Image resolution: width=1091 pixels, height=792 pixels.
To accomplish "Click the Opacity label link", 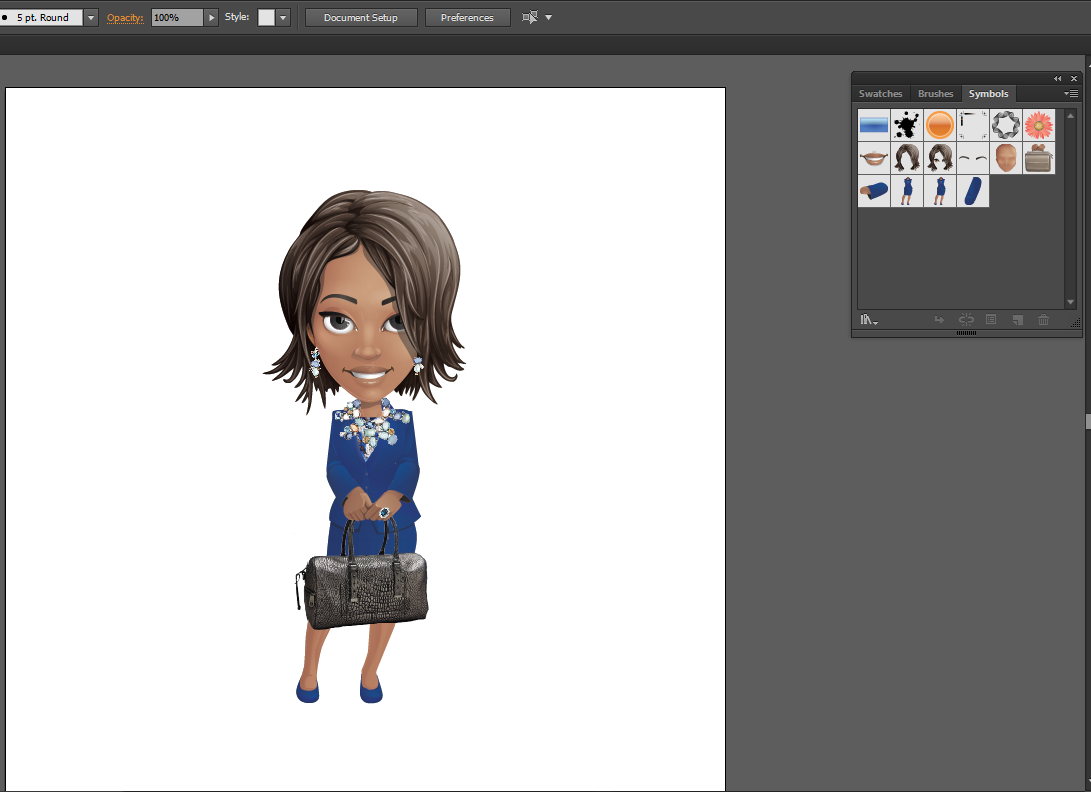I will (x=125, y=18).
